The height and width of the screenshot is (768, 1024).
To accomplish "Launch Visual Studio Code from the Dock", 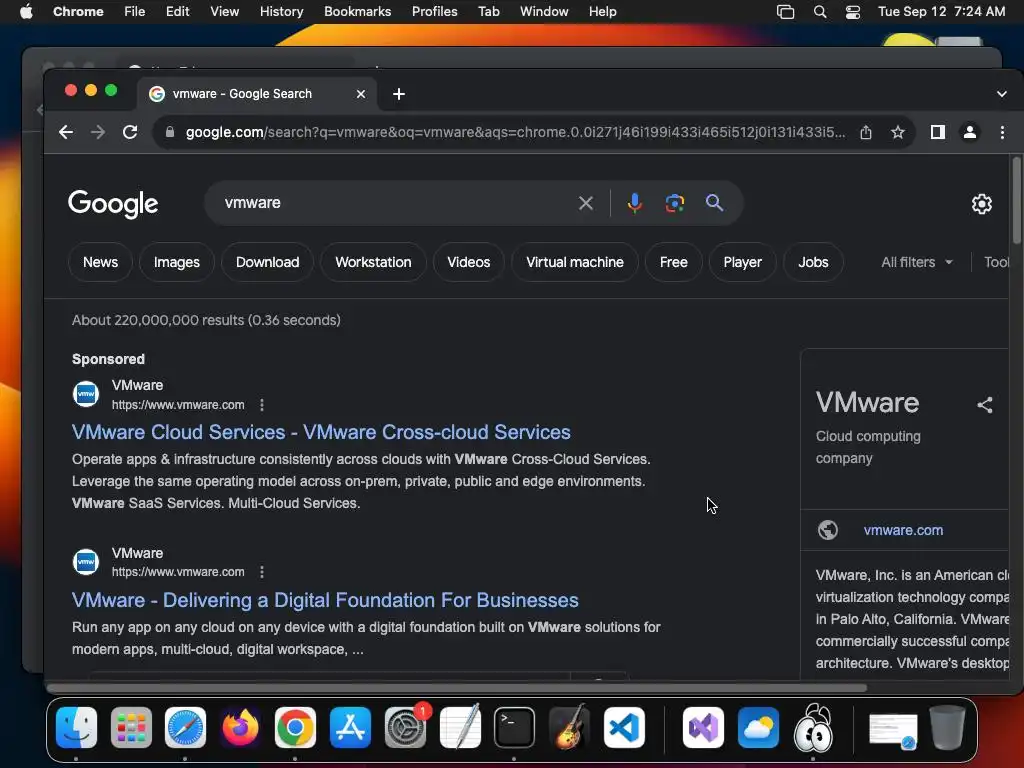I will pos(624,728).
